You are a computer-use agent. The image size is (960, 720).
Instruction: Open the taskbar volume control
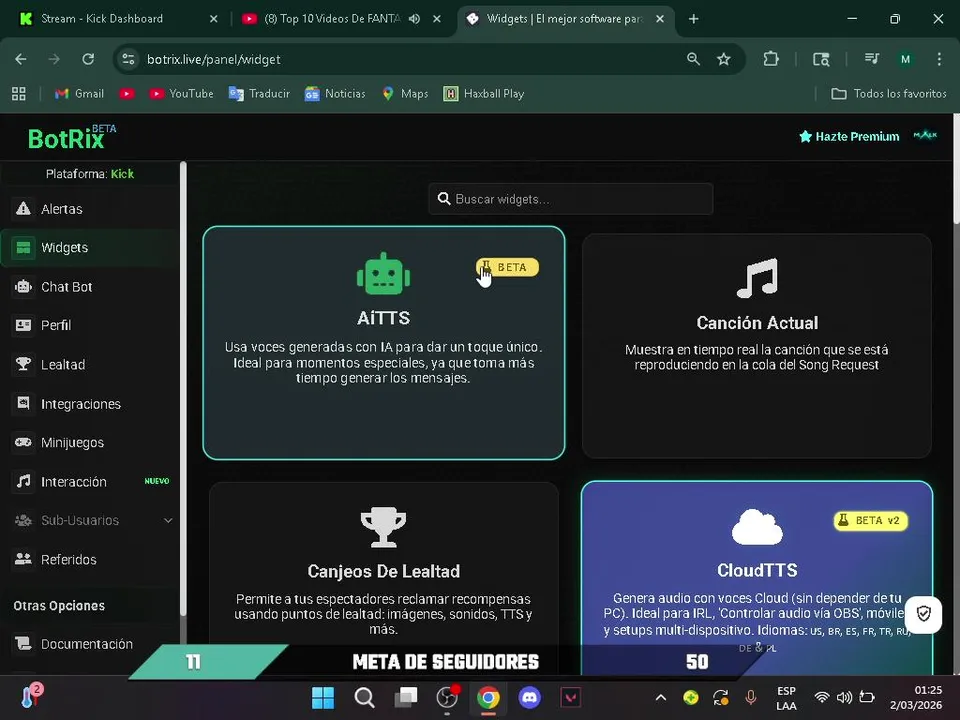pos(844,697)
